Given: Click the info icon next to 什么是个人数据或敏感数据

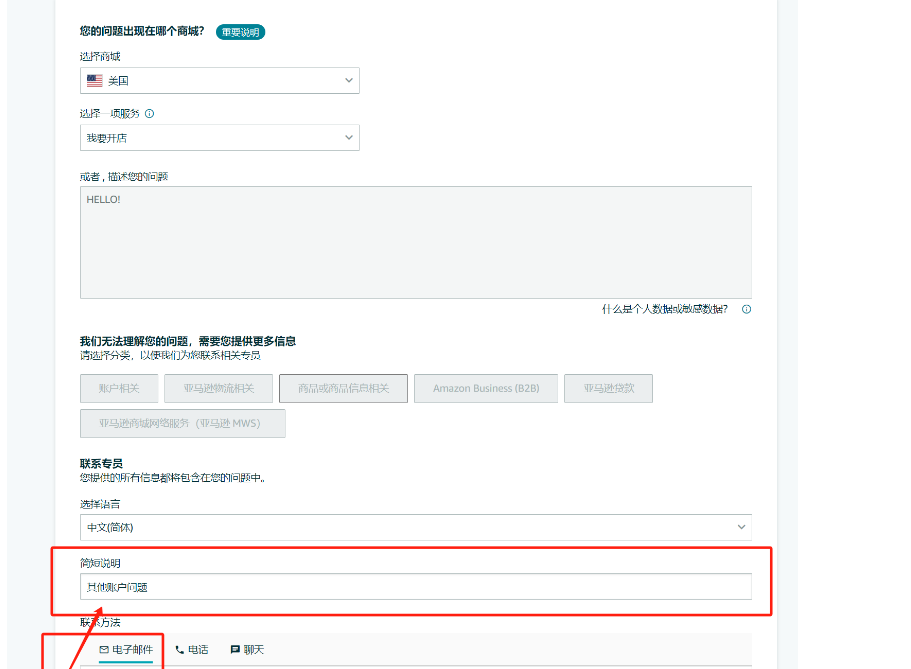Looking at the screenshot, I should click(x=746, y=309).
